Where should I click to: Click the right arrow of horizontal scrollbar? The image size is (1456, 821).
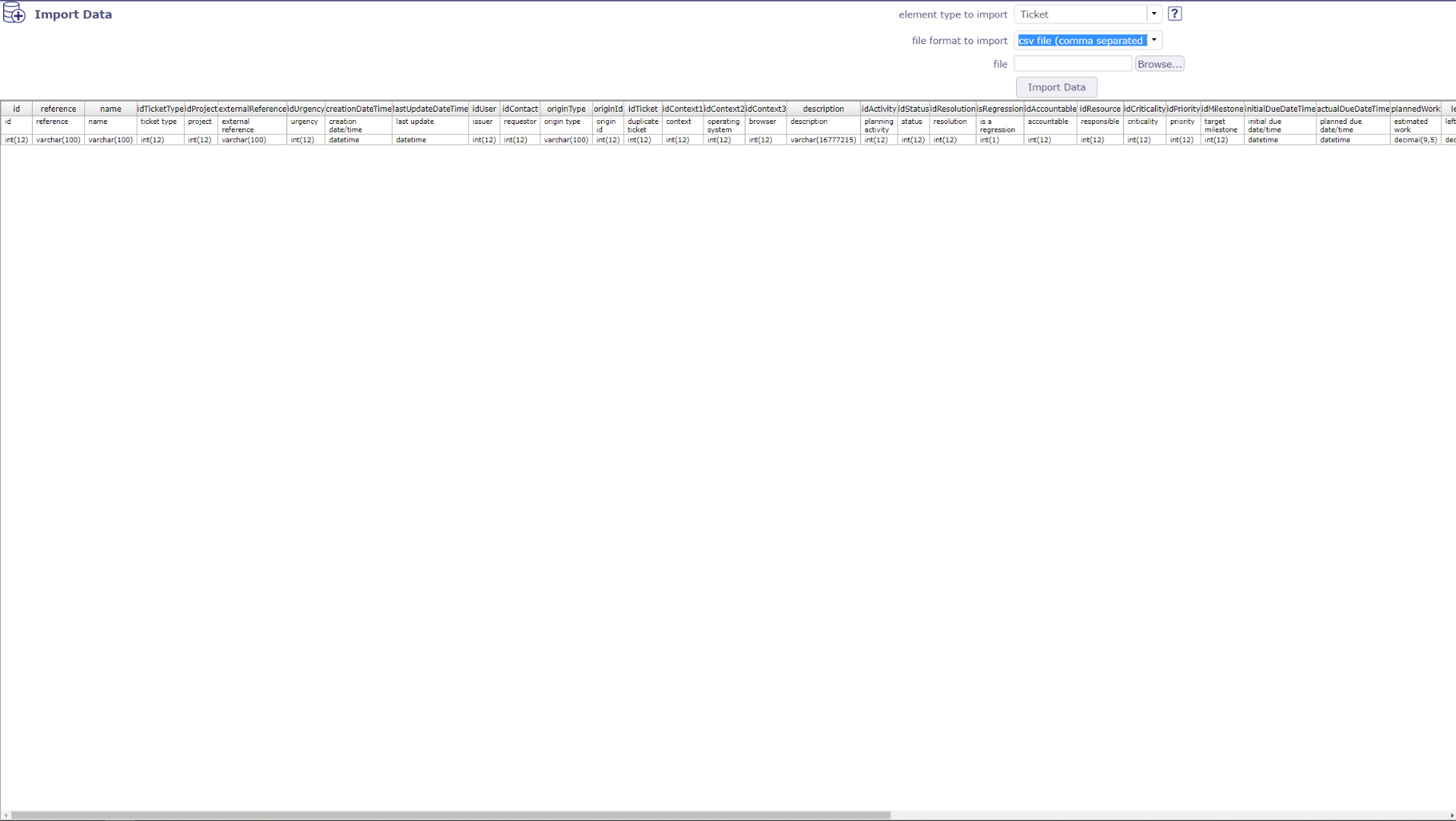click(1451, 816)
